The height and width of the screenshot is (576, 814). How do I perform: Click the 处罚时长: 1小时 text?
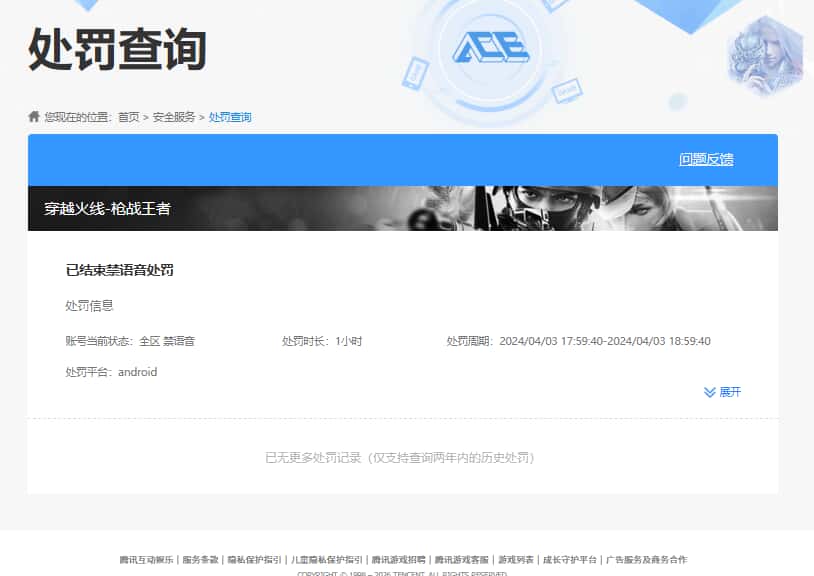tap(322, 341)
